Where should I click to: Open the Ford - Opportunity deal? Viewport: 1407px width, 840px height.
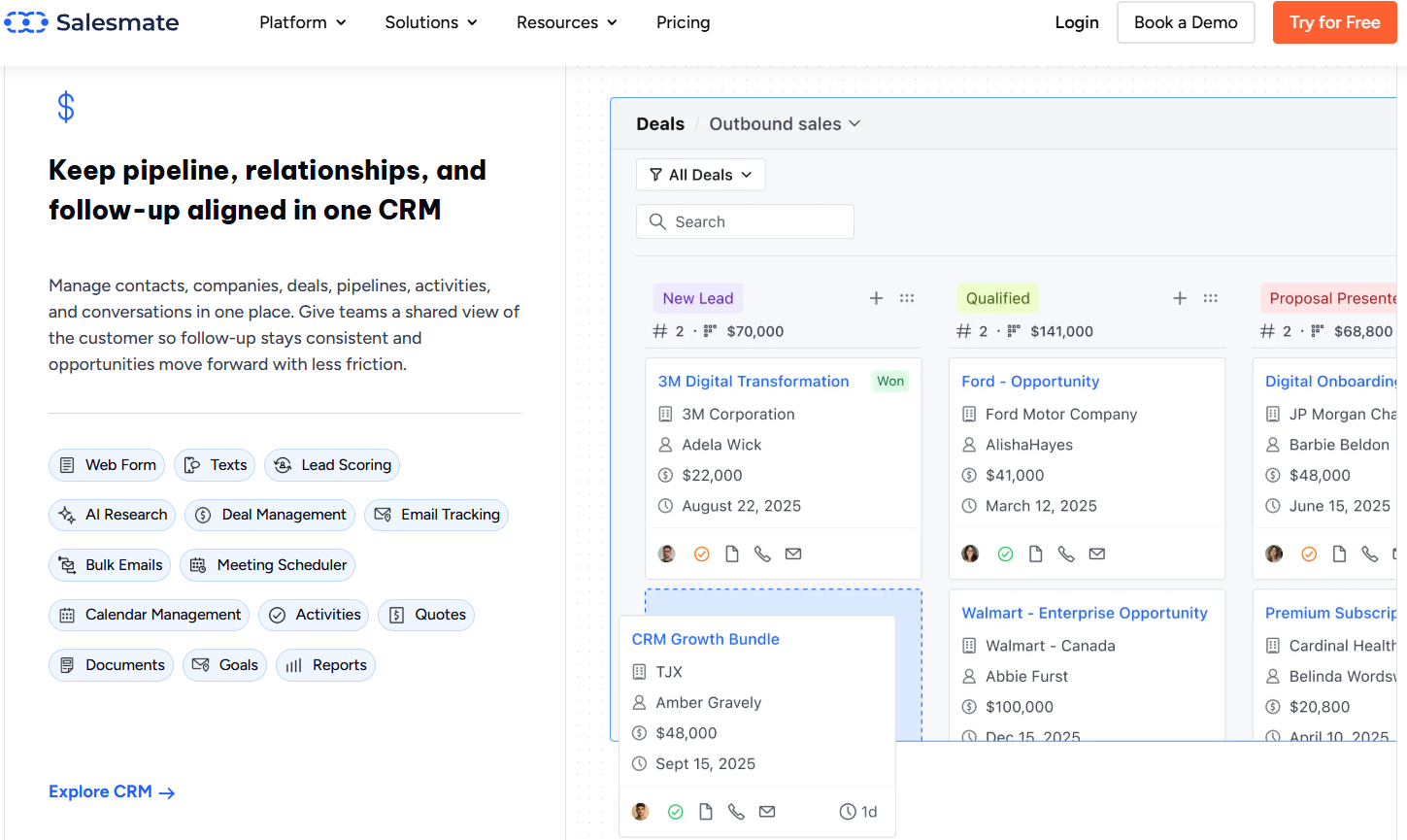[x=1030, y=382]
